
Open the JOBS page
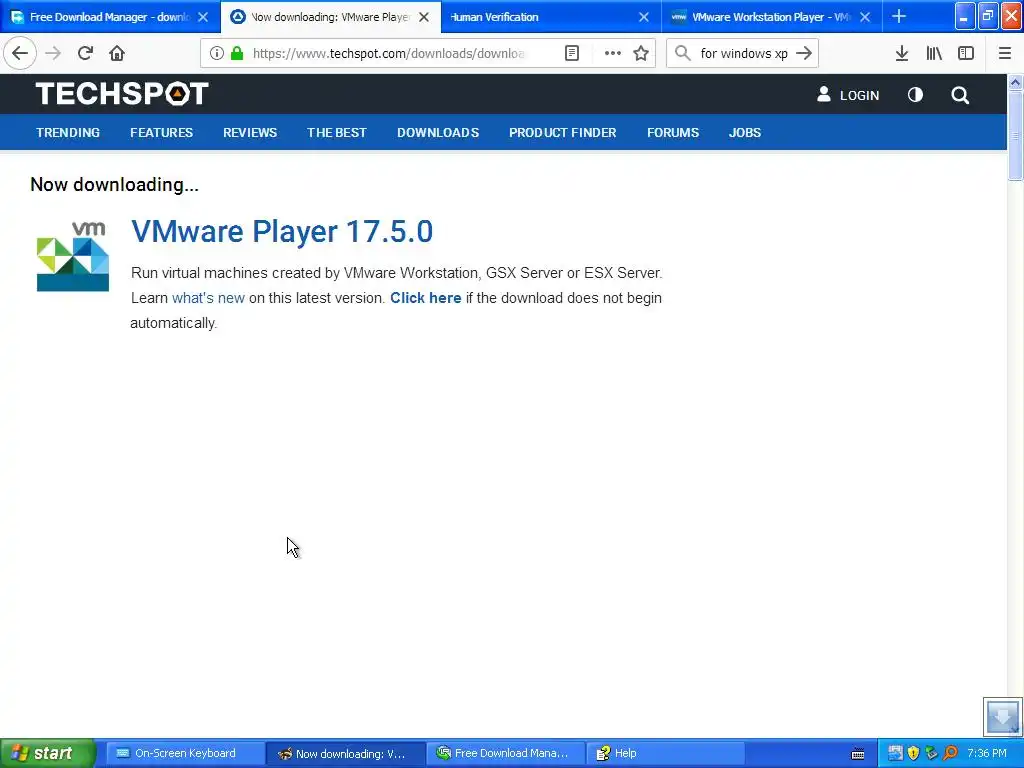click(x=745, y=133)
